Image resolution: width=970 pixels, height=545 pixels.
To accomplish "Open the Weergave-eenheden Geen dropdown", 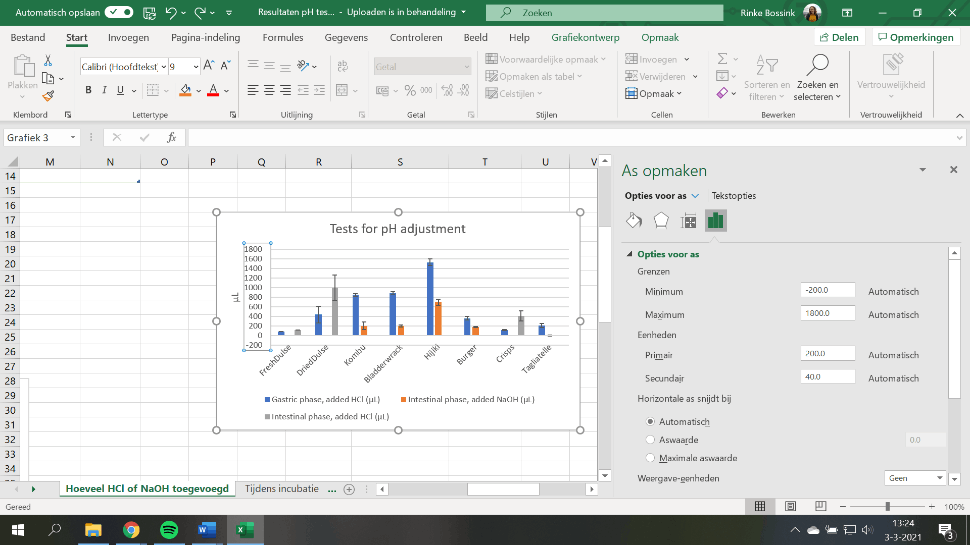I will [x=915, y=478].
